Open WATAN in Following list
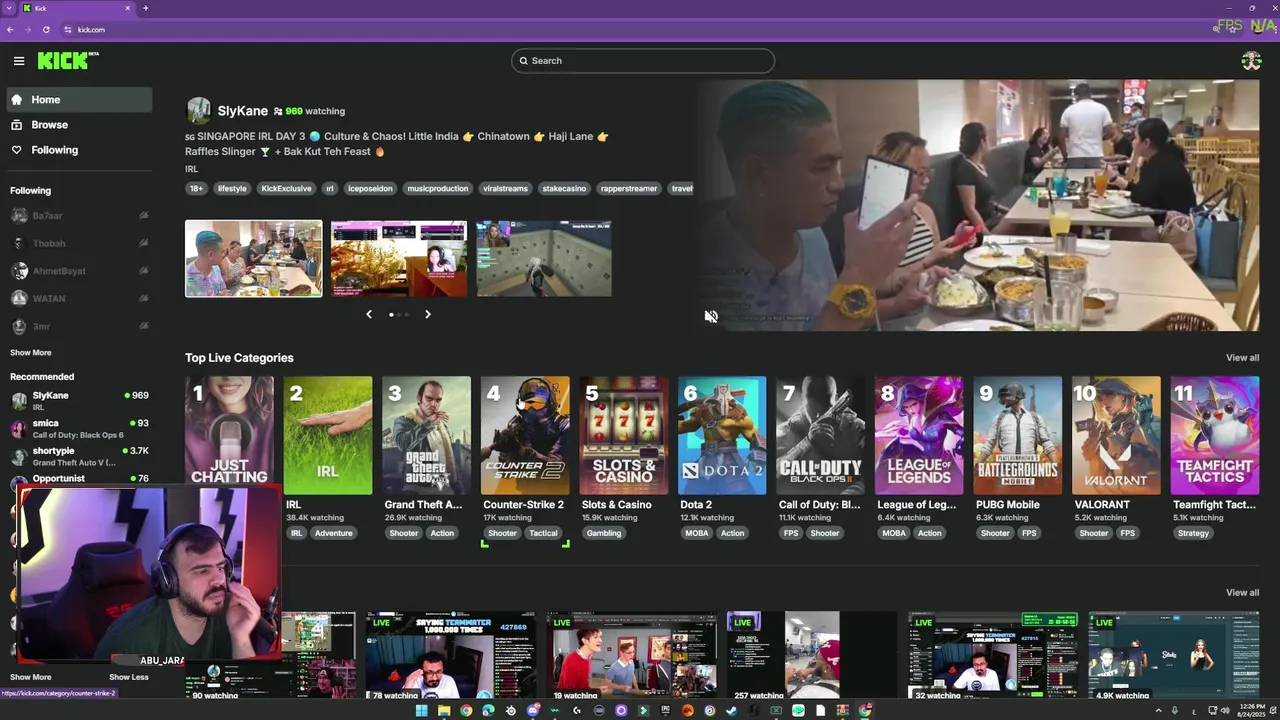Viewport: 1280px width, 720px height. 79,298
